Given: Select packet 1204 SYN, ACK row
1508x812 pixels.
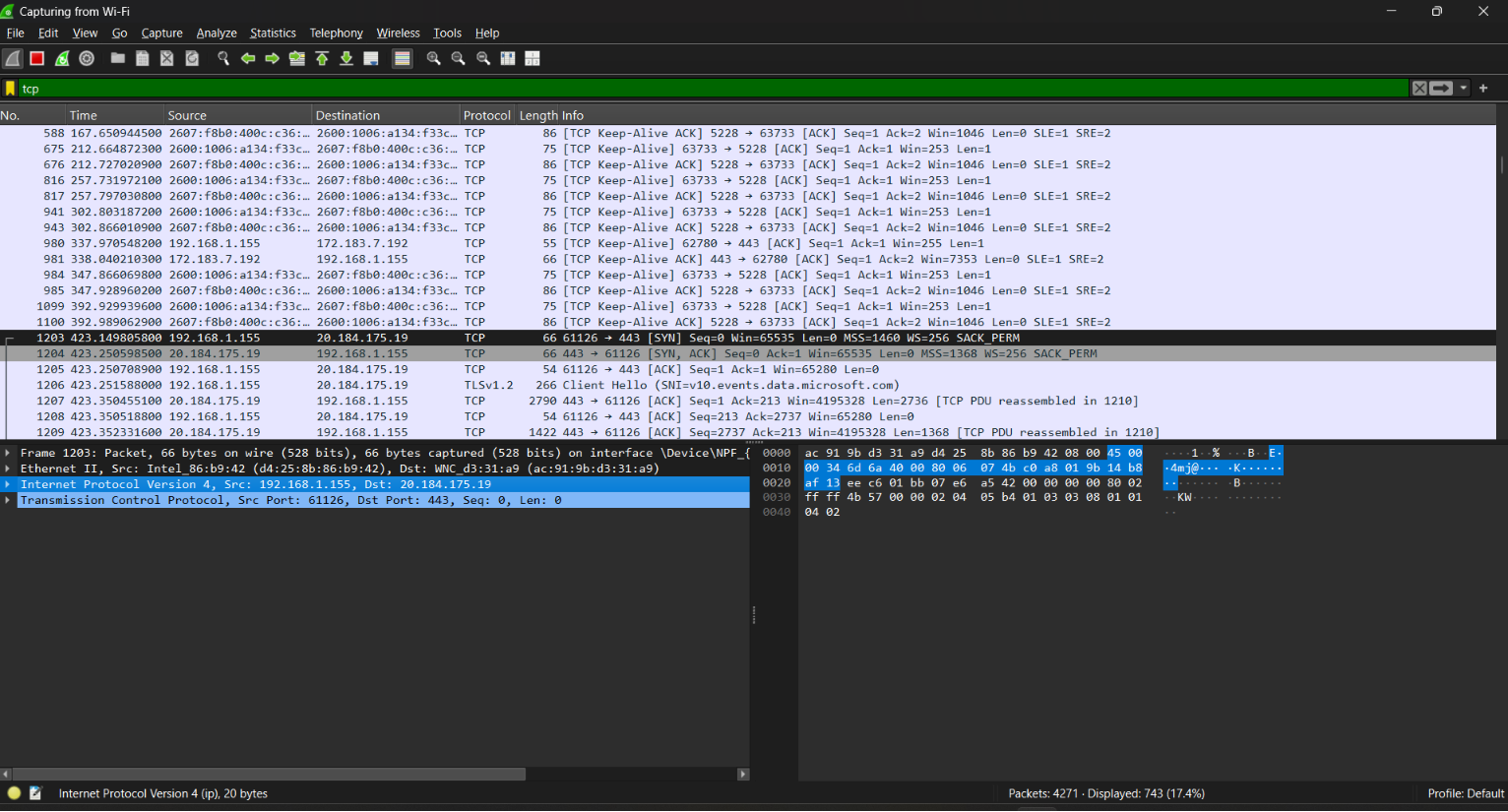Looking at the screenshot, I should point(748,353).
